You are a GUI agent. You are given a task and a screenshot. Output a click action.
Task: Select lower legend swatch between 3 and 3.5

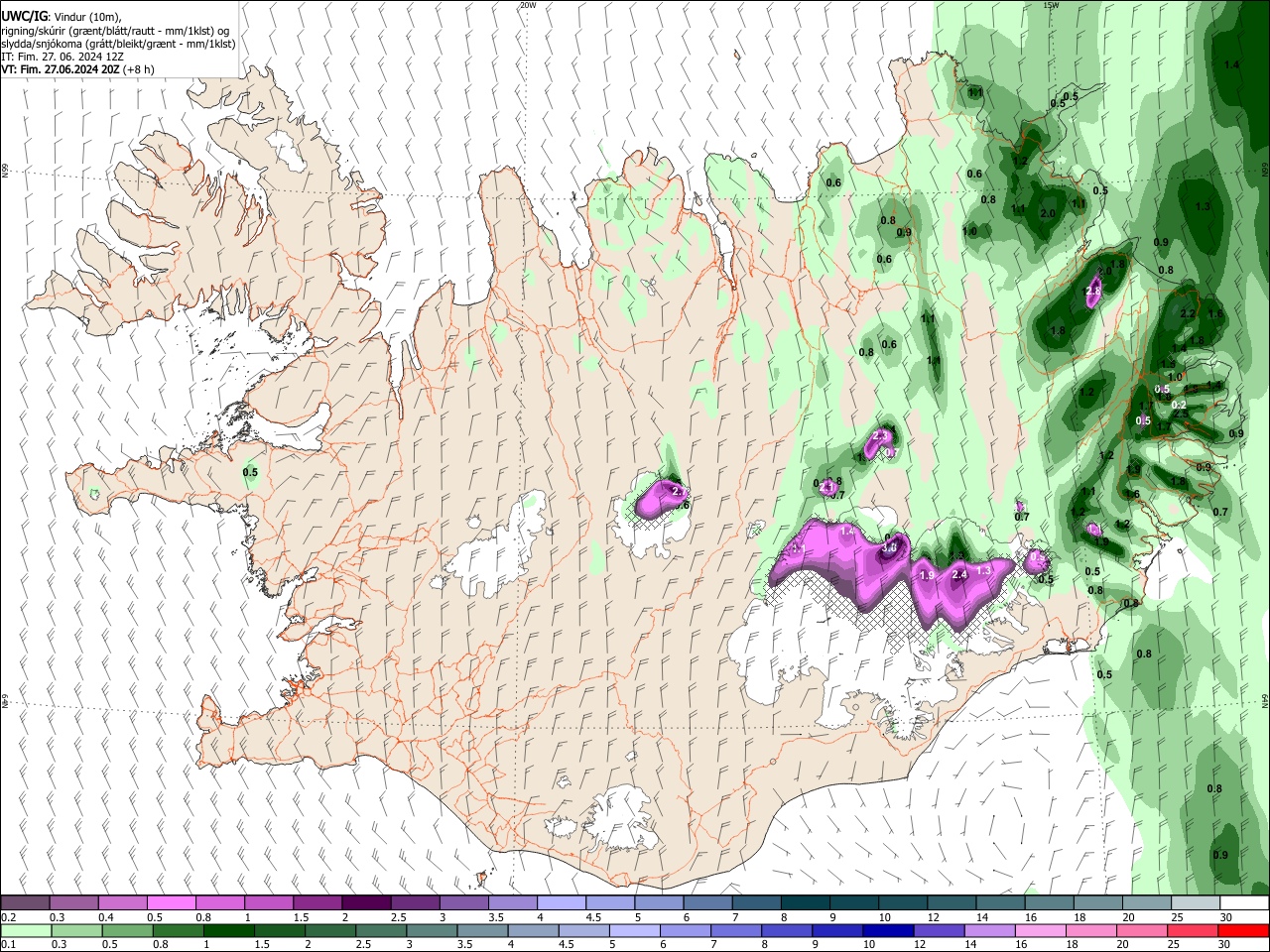(x=433, y=931)
